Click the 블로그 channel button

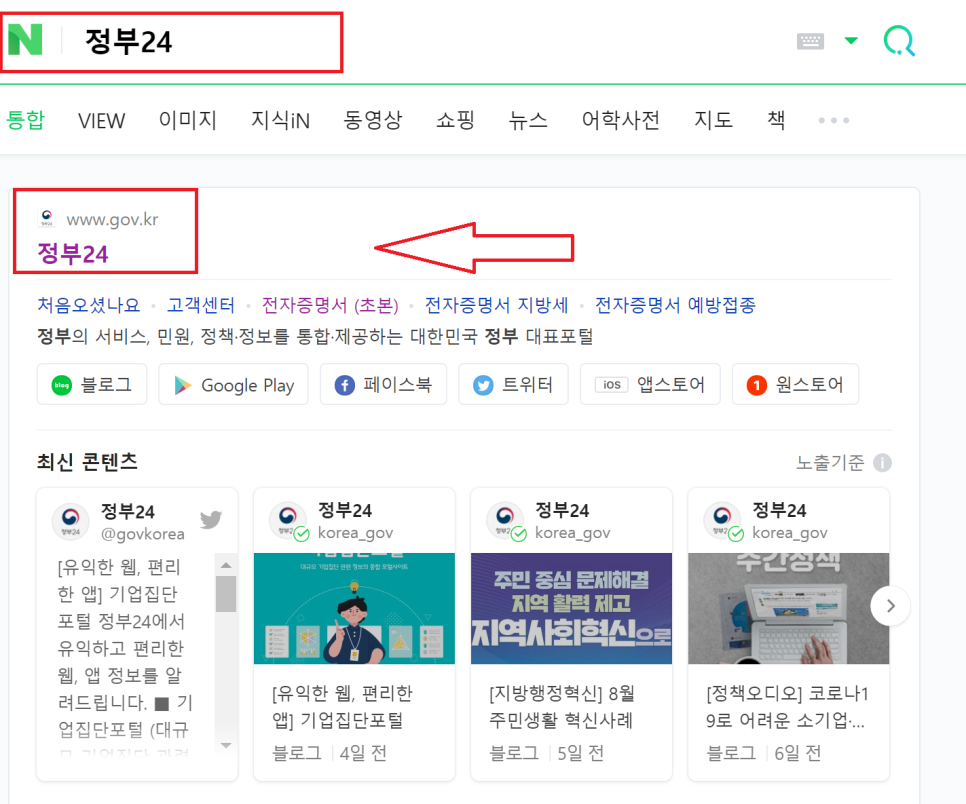[x=92, y=384]
